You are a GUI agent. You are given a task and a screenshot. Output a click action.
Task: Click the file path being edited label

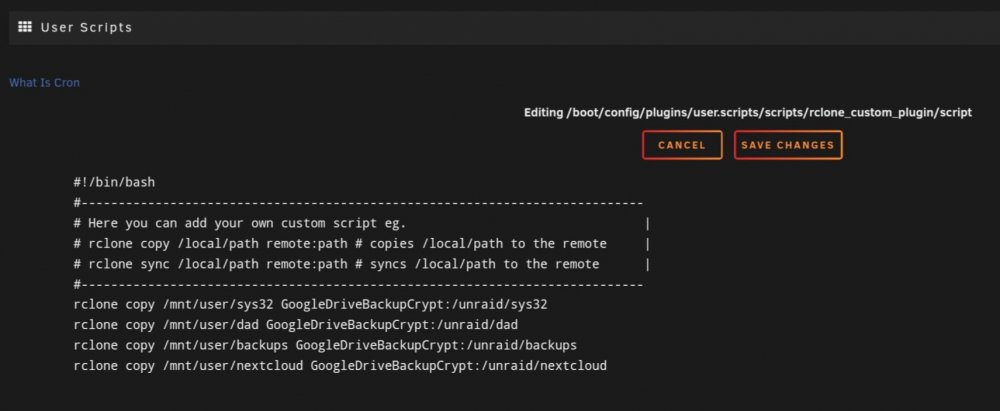click(748, 112)
